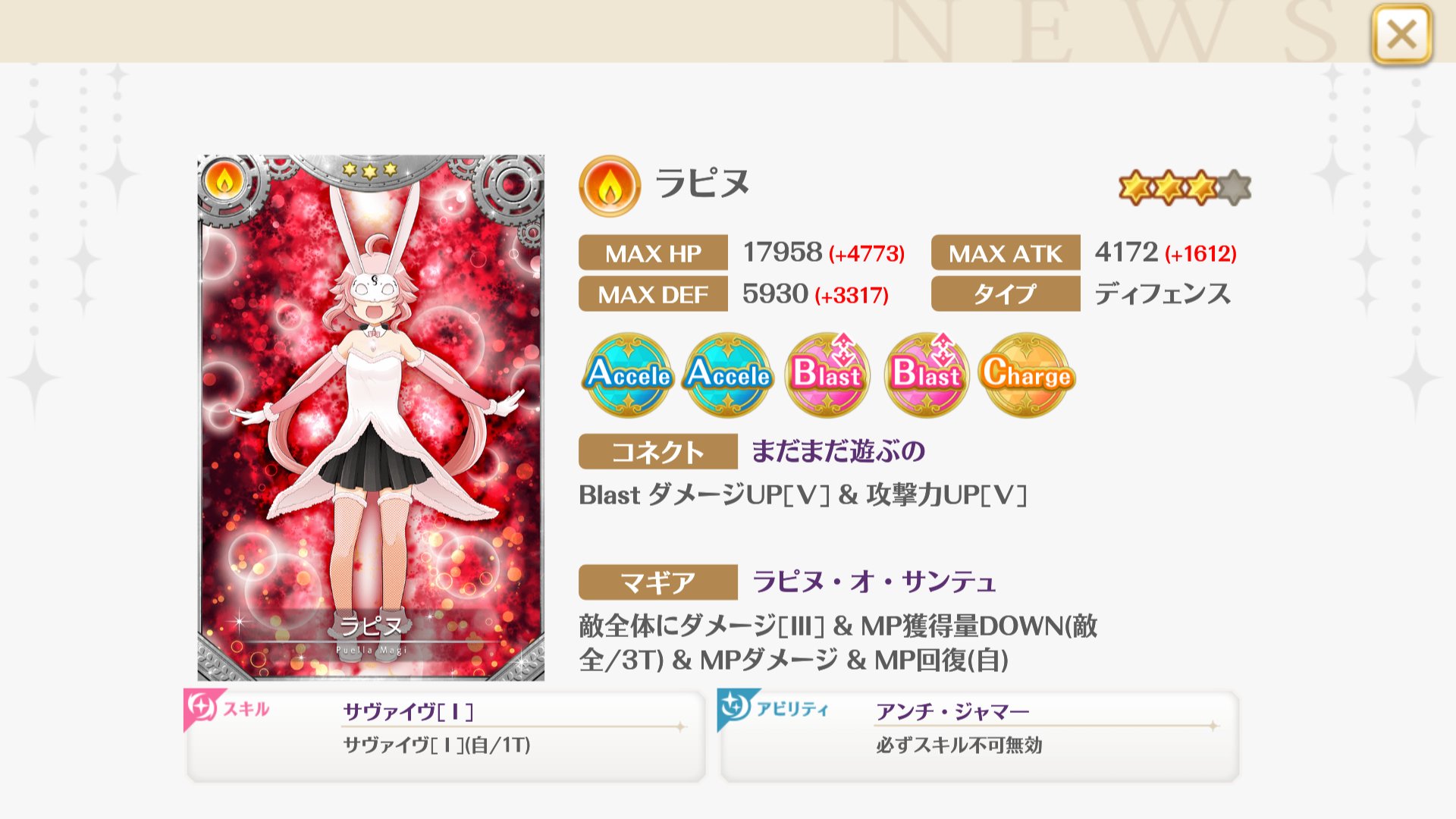Screen dimensions: 1456x819
Task: Select the second Blast disc icon
Action: 927,375
